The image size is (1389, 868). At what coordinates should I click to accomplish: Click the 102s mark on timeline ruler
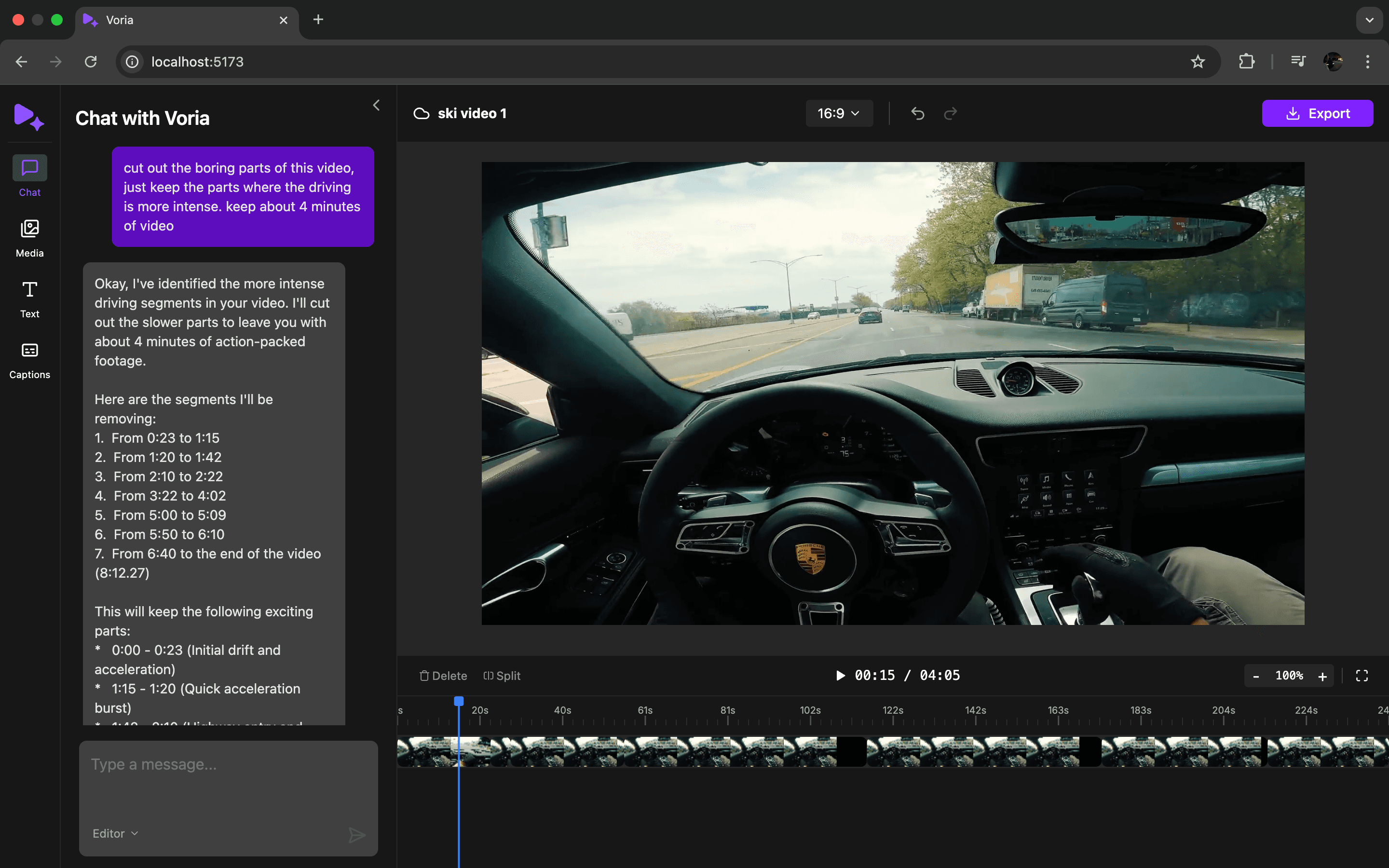point(810,710)
